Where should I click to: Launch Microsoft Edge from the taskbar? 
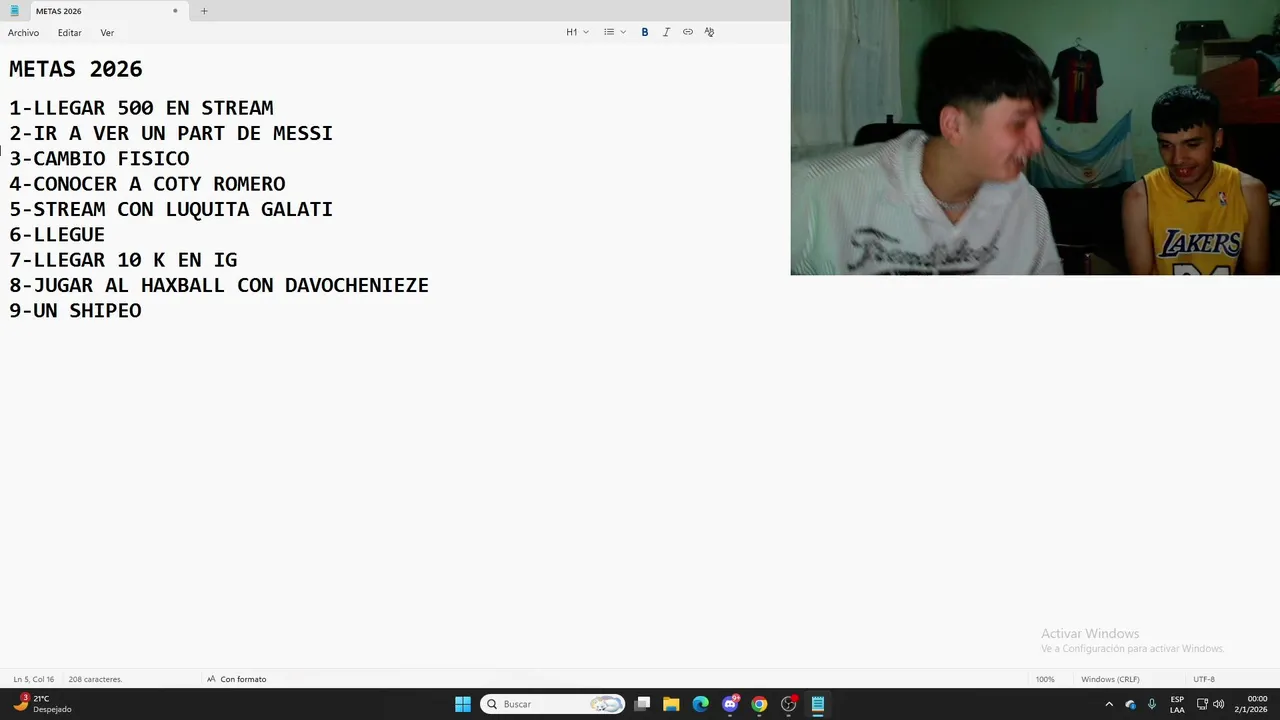point(700,704)
